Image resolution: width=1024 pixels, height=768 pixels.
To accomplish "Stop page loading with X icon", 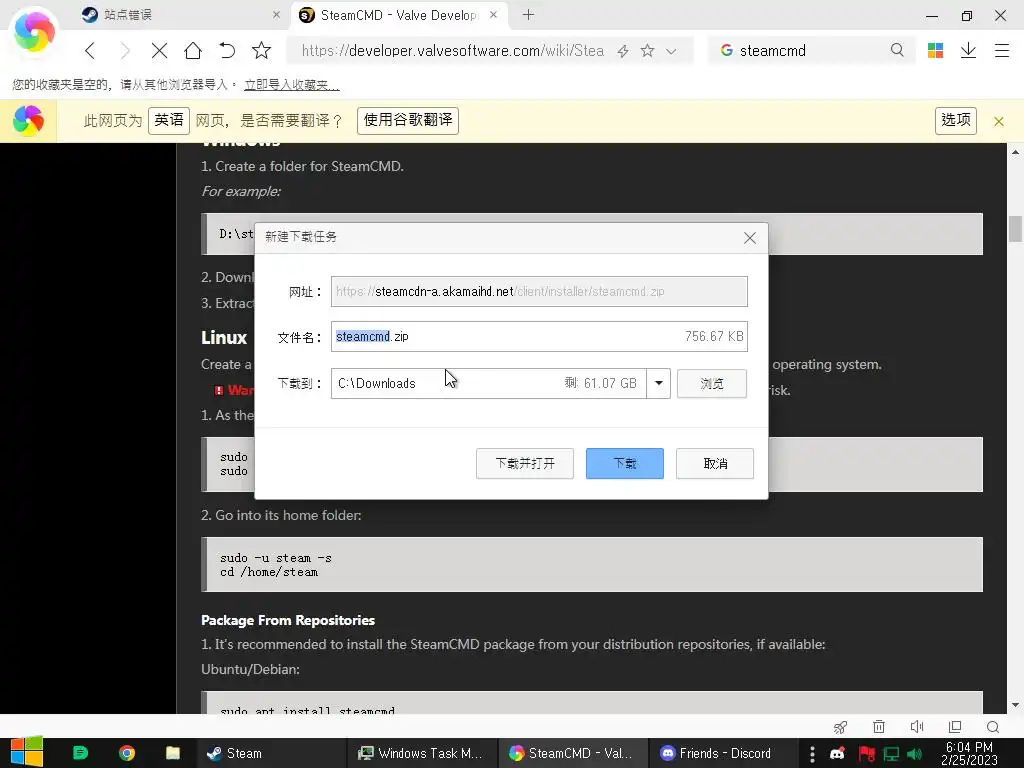I will (x=159, y=50).
